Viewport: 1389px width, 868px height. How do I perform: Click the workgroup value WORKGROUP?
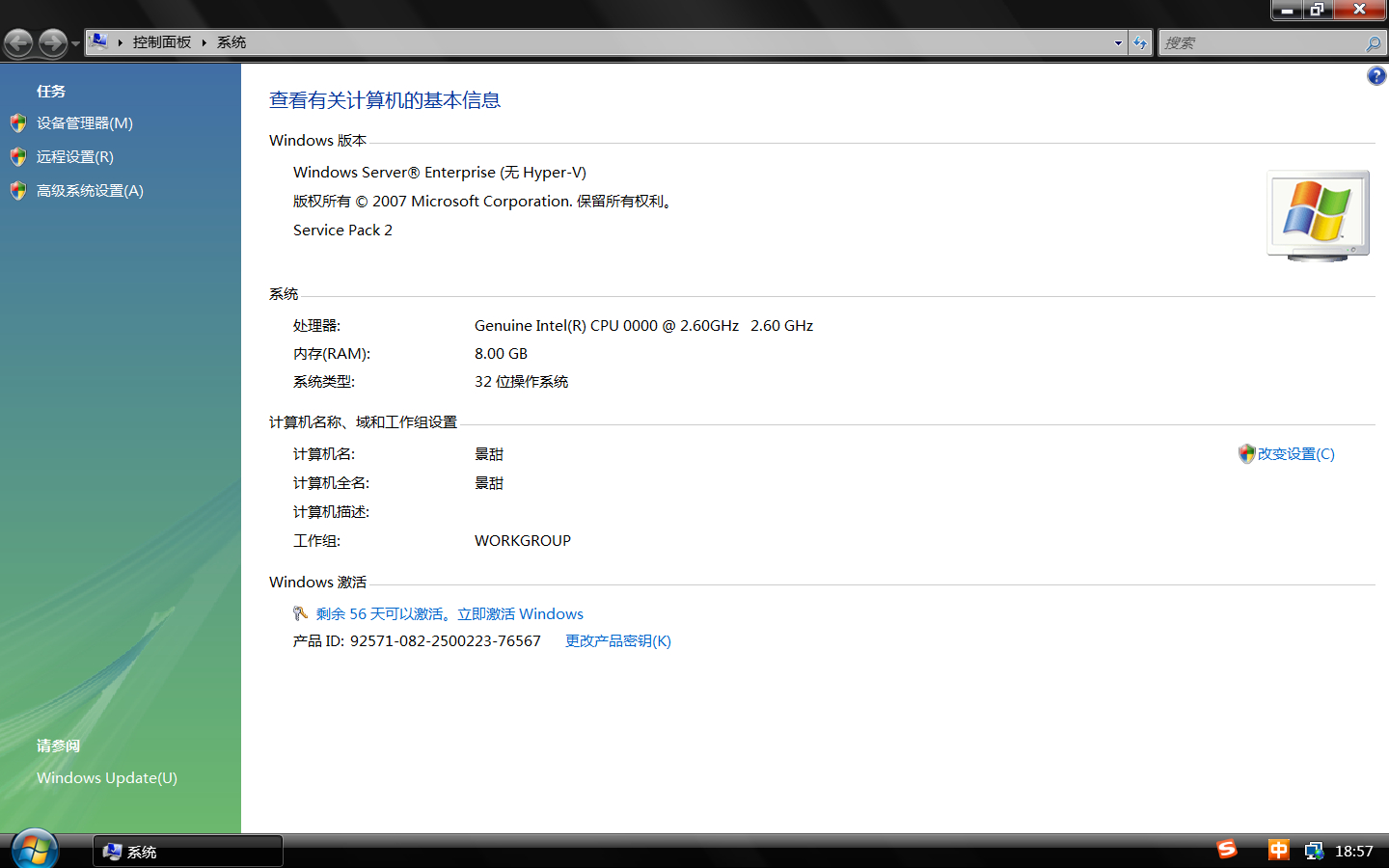click(x=523, y=541)
